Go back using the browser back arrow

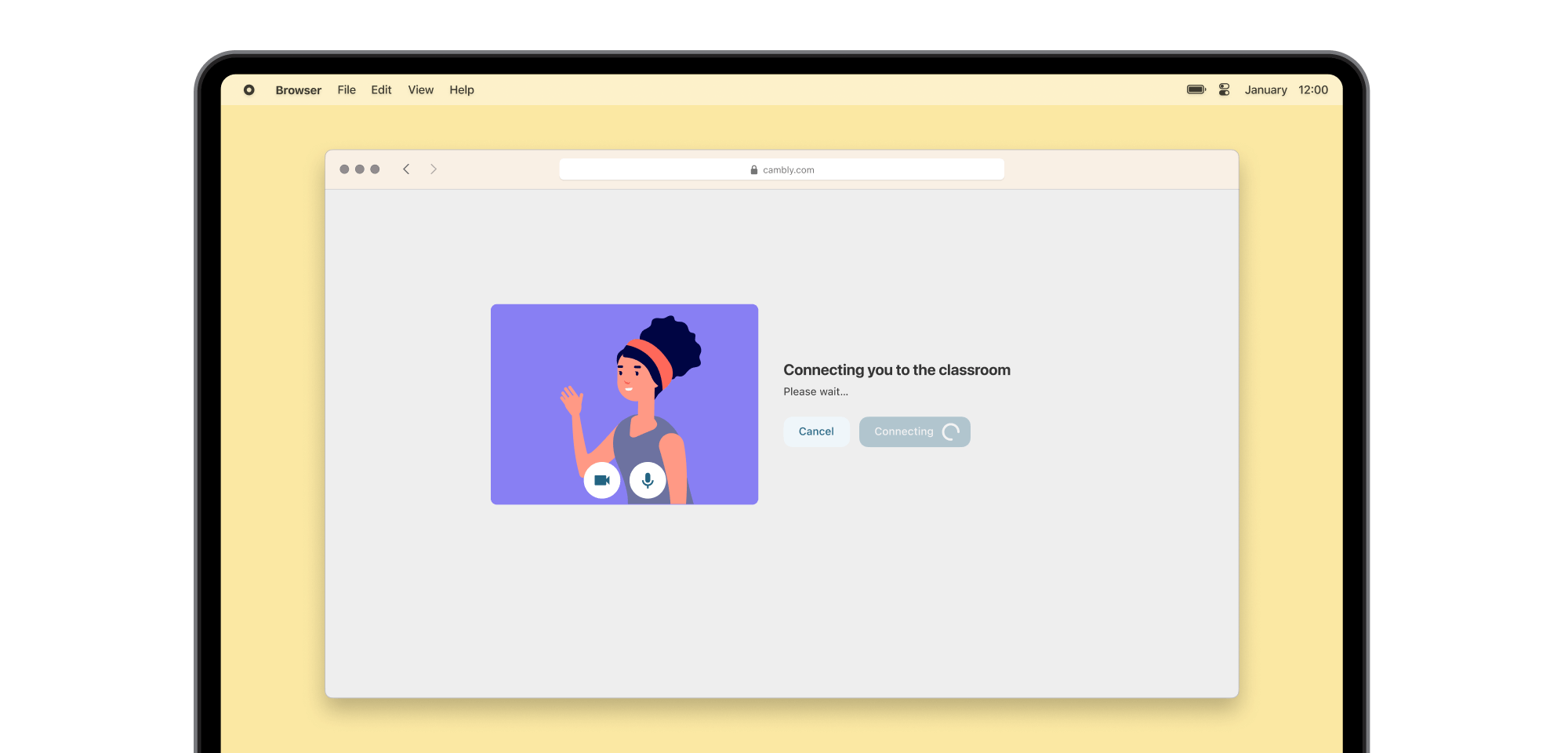406,169
